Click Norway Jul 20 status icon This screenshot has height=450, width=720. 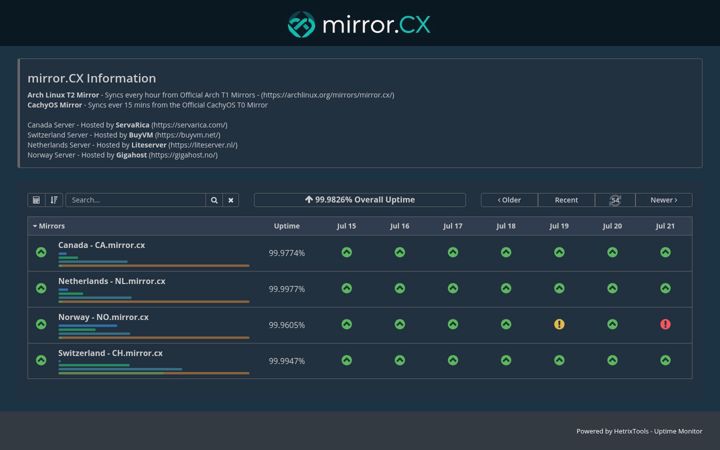click(x=613, y=324)
